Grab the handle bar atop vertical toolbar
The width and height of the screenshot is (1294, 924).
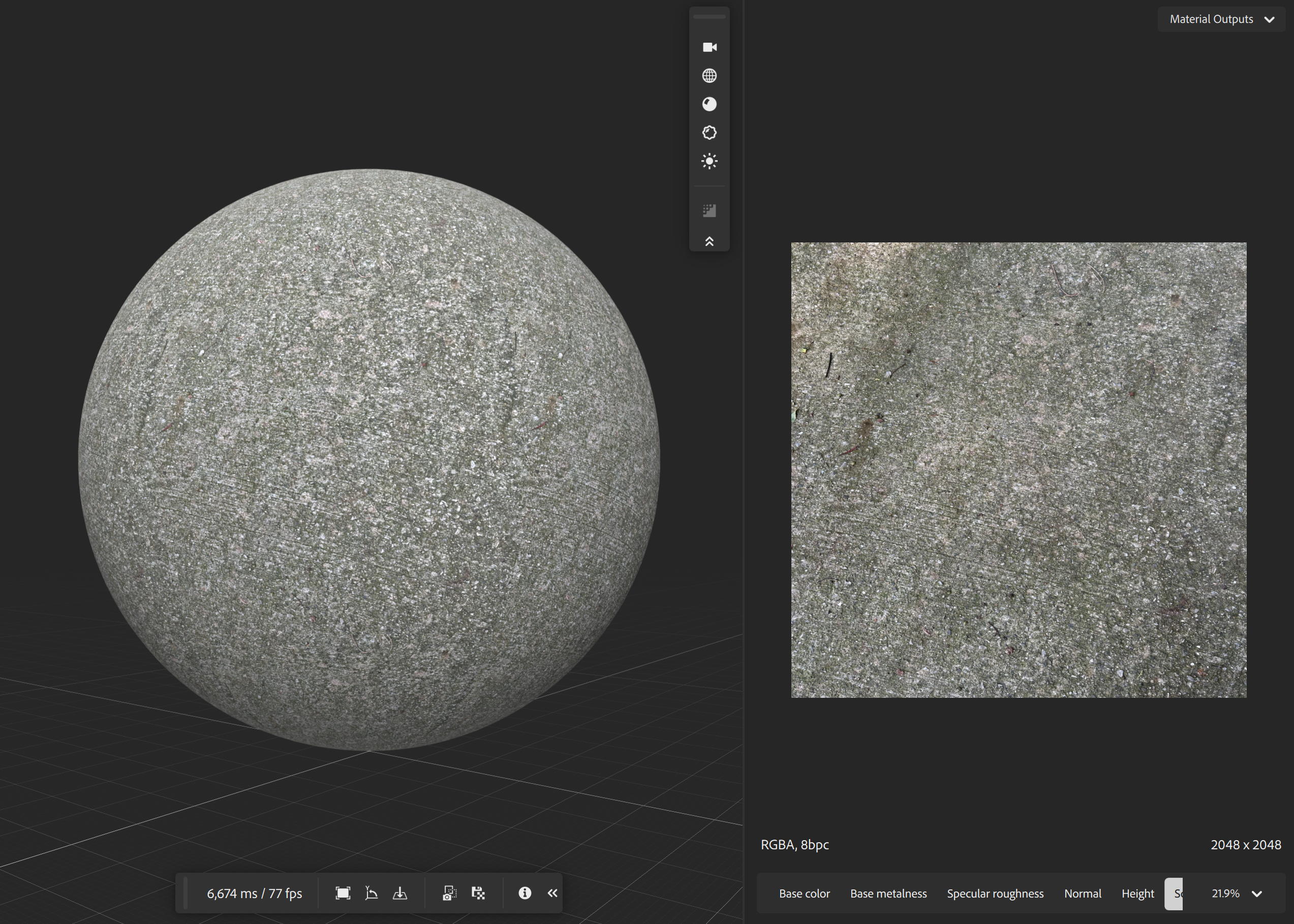point(710,17)
